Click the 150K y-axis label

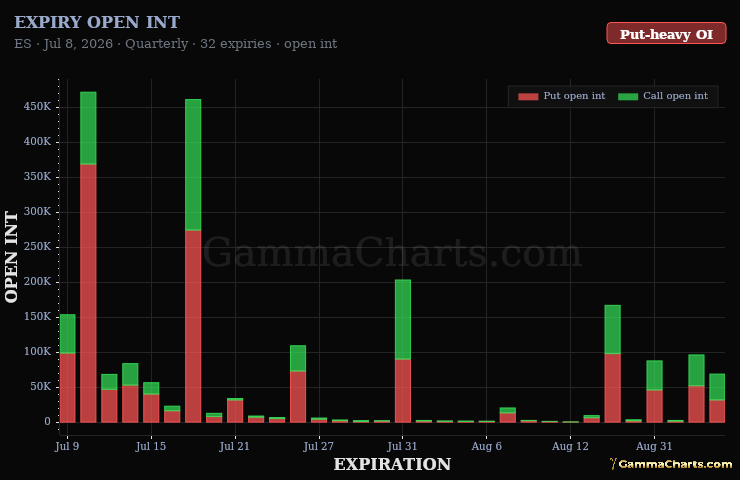pyautogui.click(x=37, y=317)
